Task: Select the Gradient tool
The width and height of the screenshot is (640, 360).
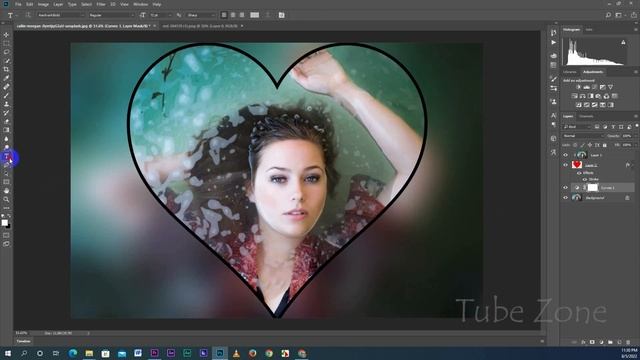Action: 6,130
